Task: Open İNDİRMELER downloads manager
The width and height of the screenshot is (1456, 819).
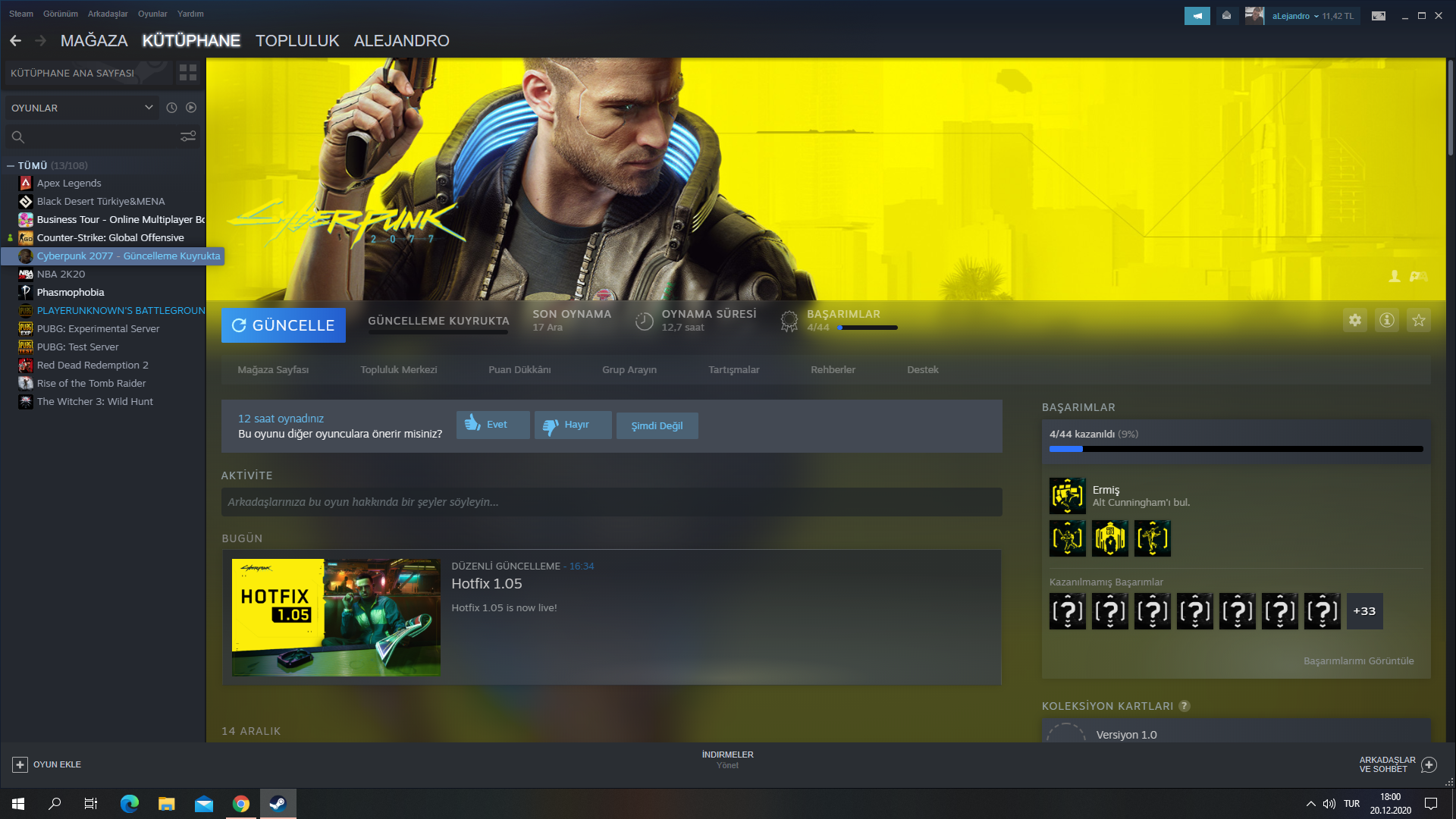Action: tap(727, 759)
